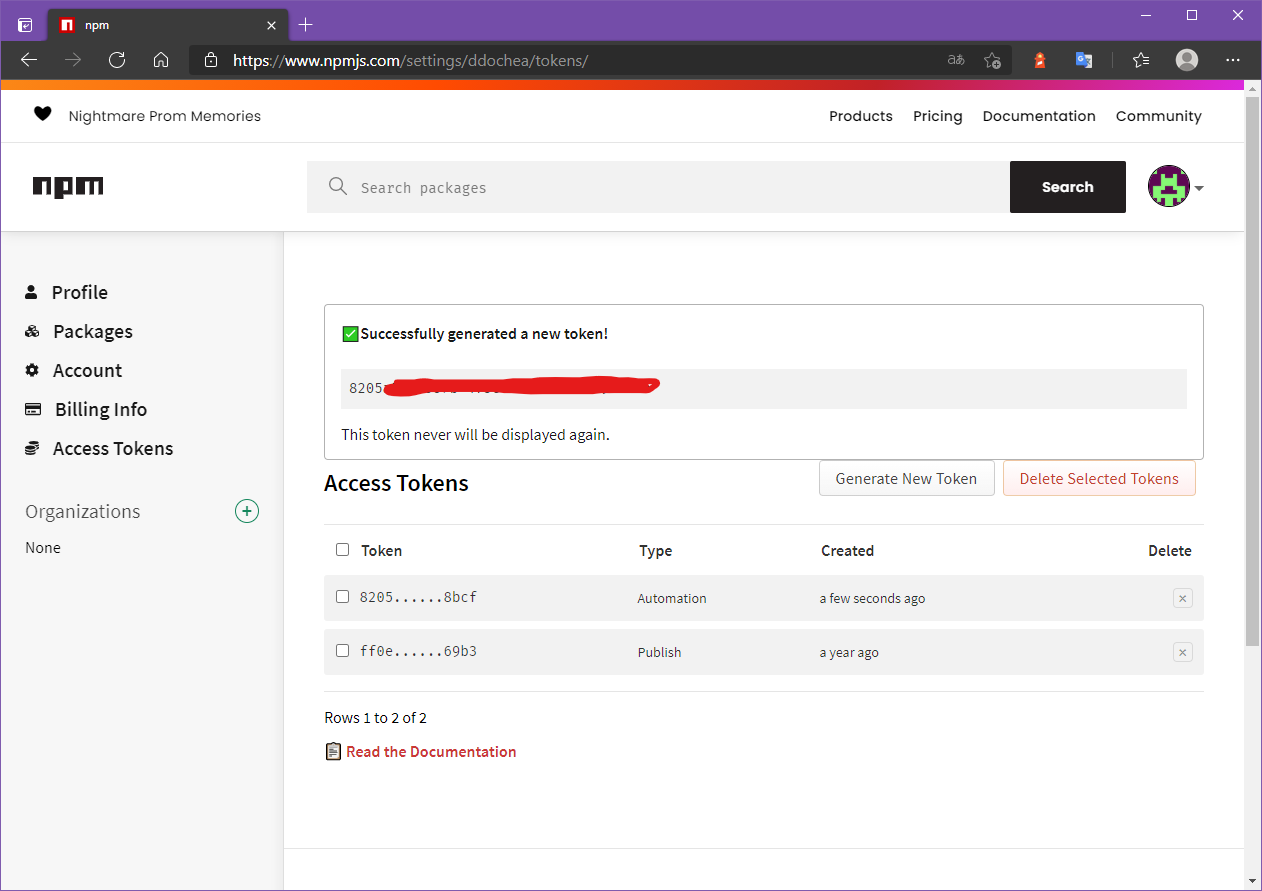This screenshot has width=1262, height=891.
Task: Open the Documentation menu item
Action: click(x=1039, y=116)
